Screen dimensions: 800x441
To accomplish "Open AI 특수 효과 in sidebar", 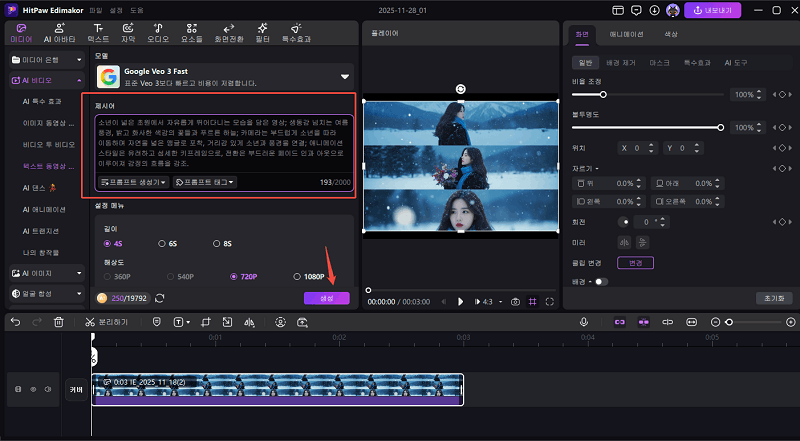I will pyautogui.click(x=42, y=102).
